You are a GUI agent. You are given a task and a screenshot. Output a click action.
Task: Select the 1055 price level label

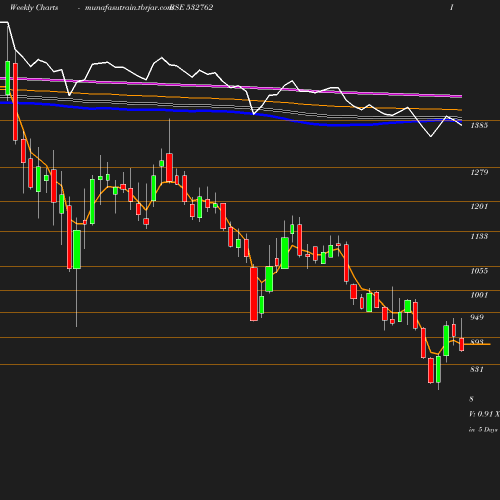click(479, 271)
